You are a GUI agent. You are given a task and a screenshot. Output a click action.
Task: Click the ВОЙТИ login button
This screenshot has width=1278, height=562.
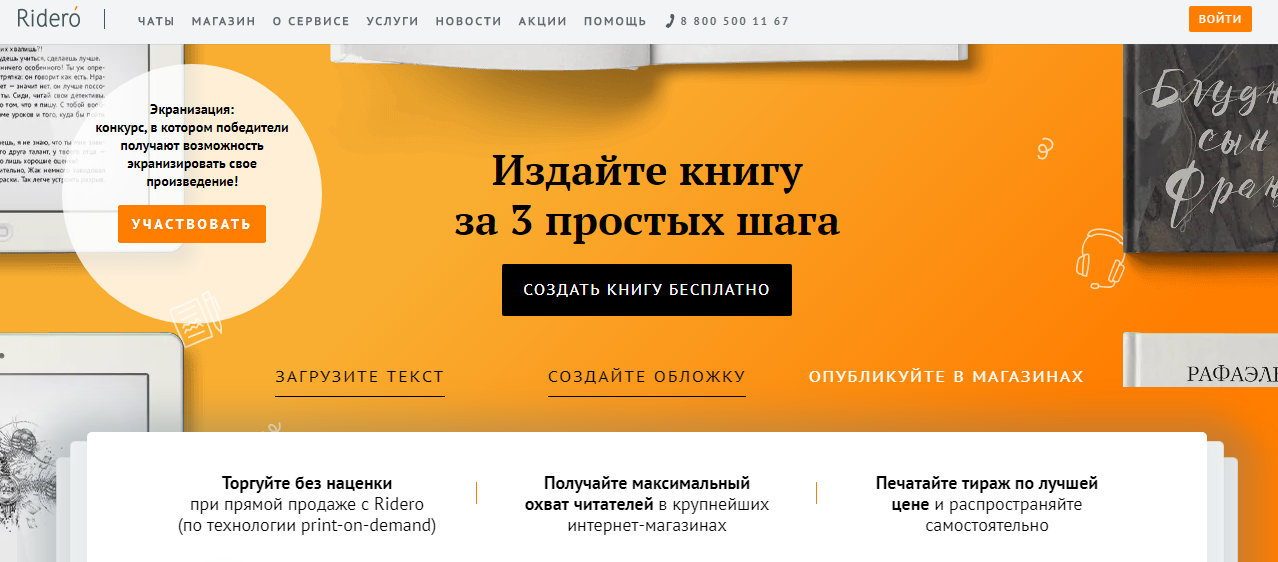[x=1220, y=19]
